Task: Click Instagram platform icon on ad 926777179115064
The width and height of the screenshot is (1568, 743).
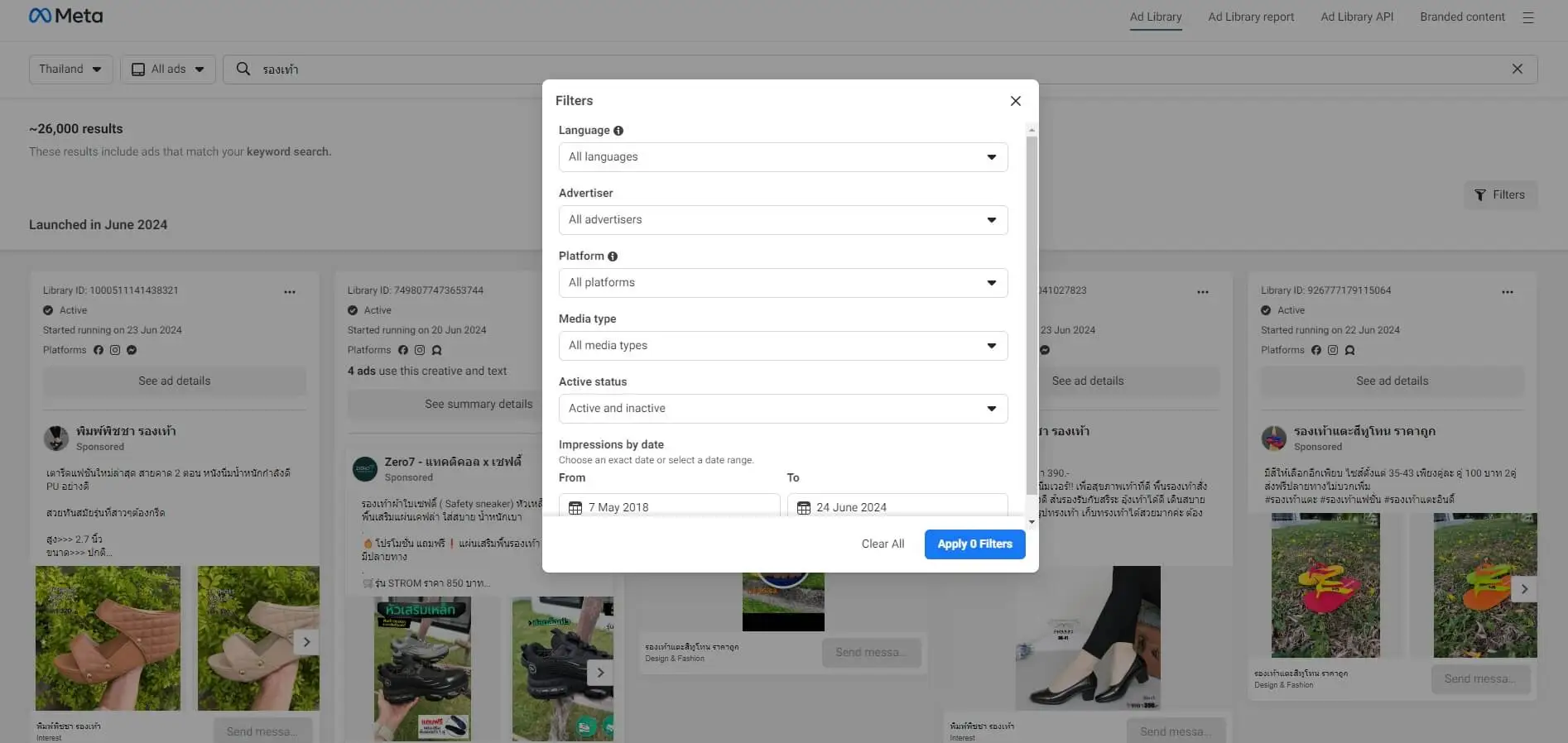Action: pos(1333,350)
